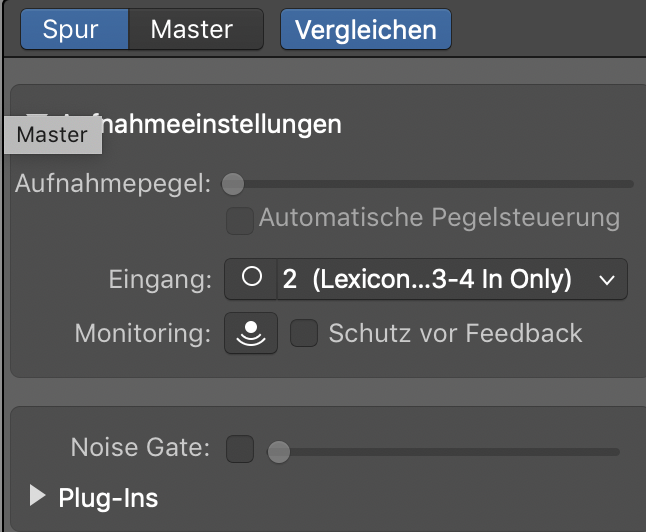Enable Automatische Pegelsteuerung checkbox
This screenshot has width=646, height=532.
pyautogui.click(x=239, y=220)
